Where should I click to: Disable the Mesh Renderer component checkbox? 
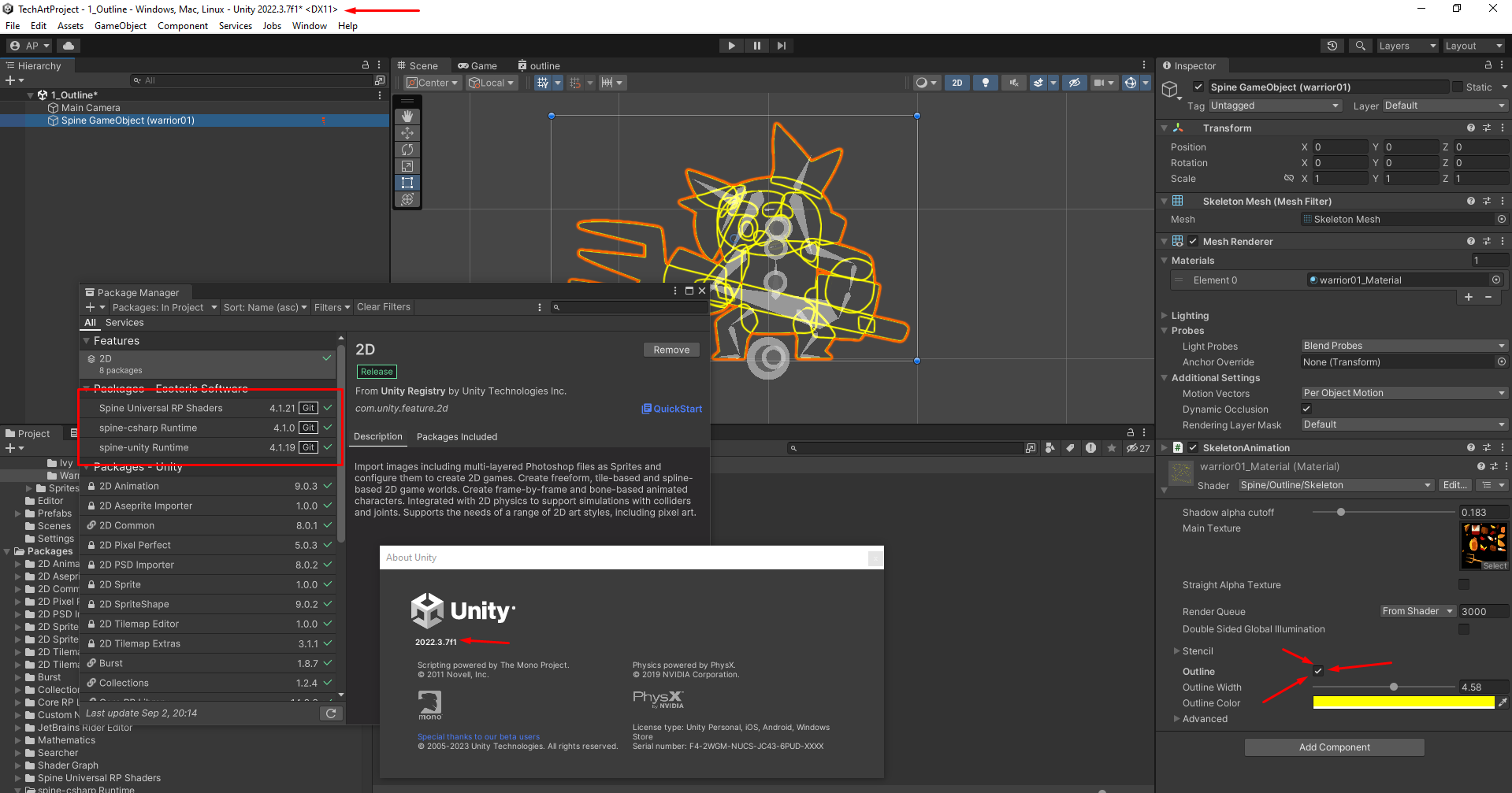[x=1193, y=242]
